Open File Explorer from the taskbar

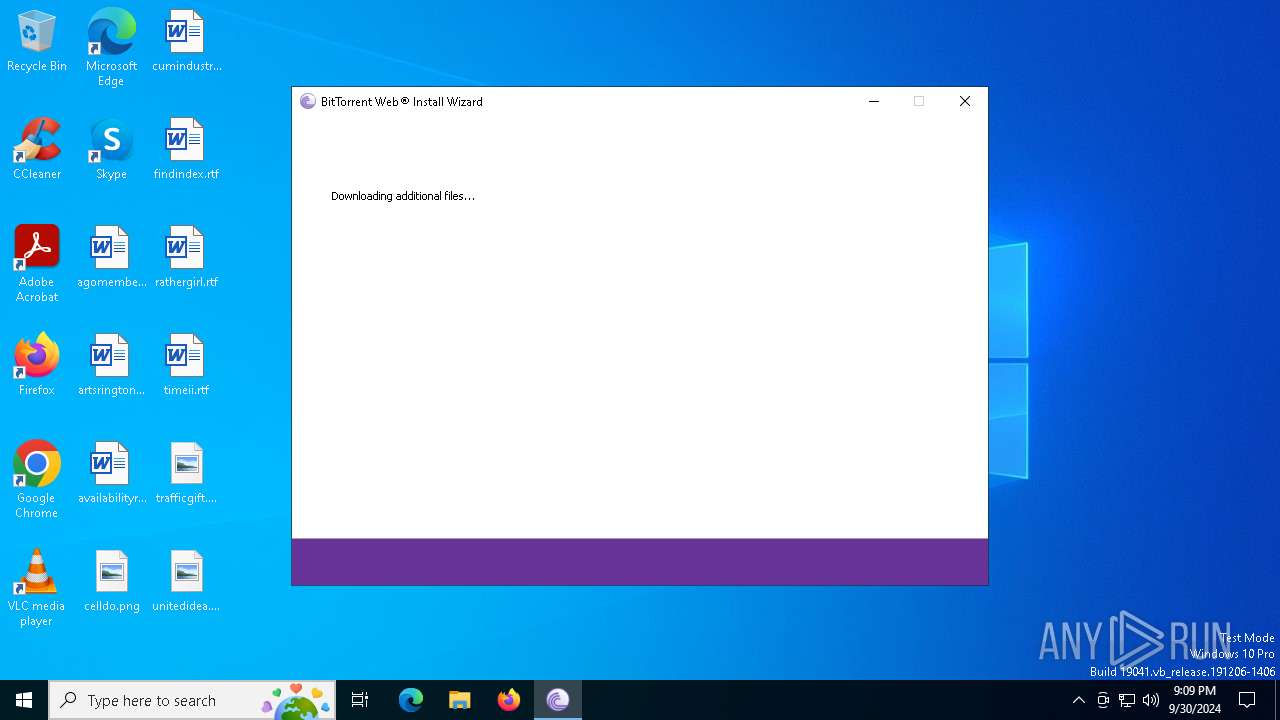click(460, 700)
